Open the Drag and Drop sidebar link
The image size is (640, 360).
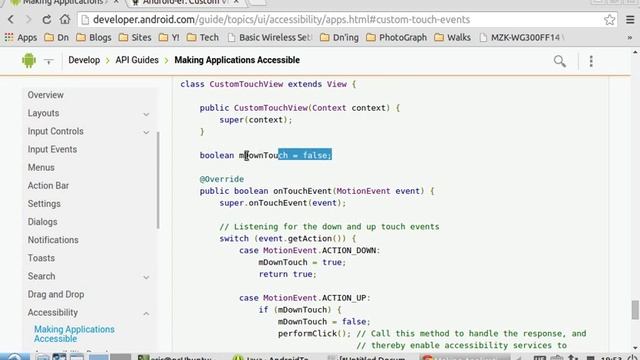(x=56, y=294)
